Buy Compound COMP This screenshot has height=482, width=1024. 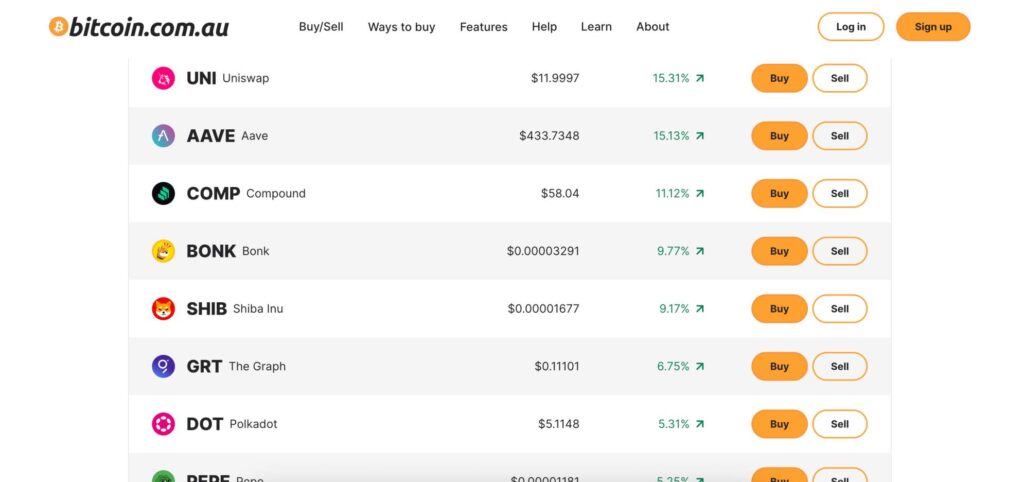click(779, 193)
